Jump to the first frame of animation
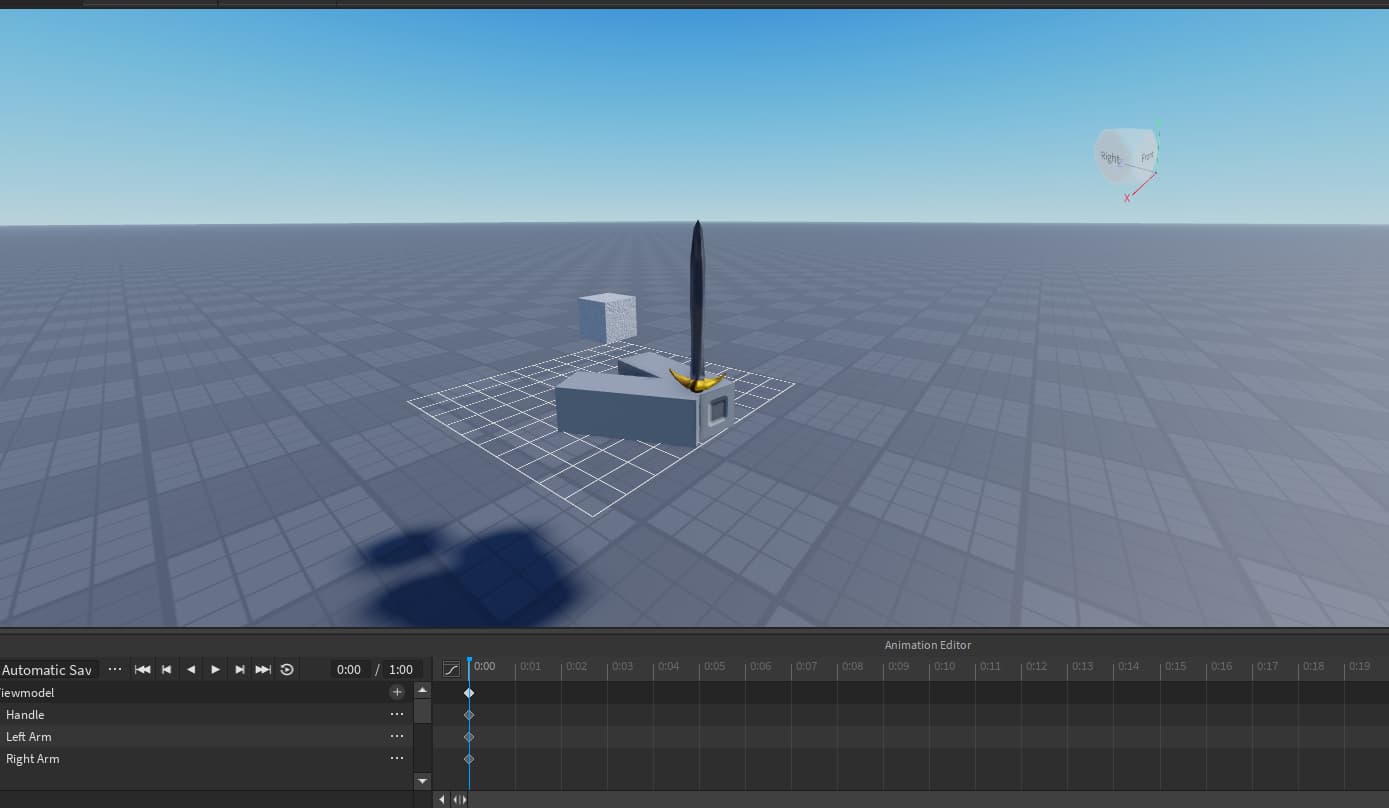 pos(143,670)
